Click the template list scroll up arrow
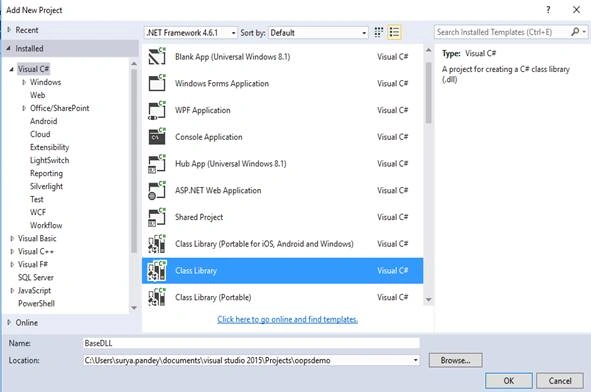This screenshot has height=392, width=591. click(x=428, y=50)
